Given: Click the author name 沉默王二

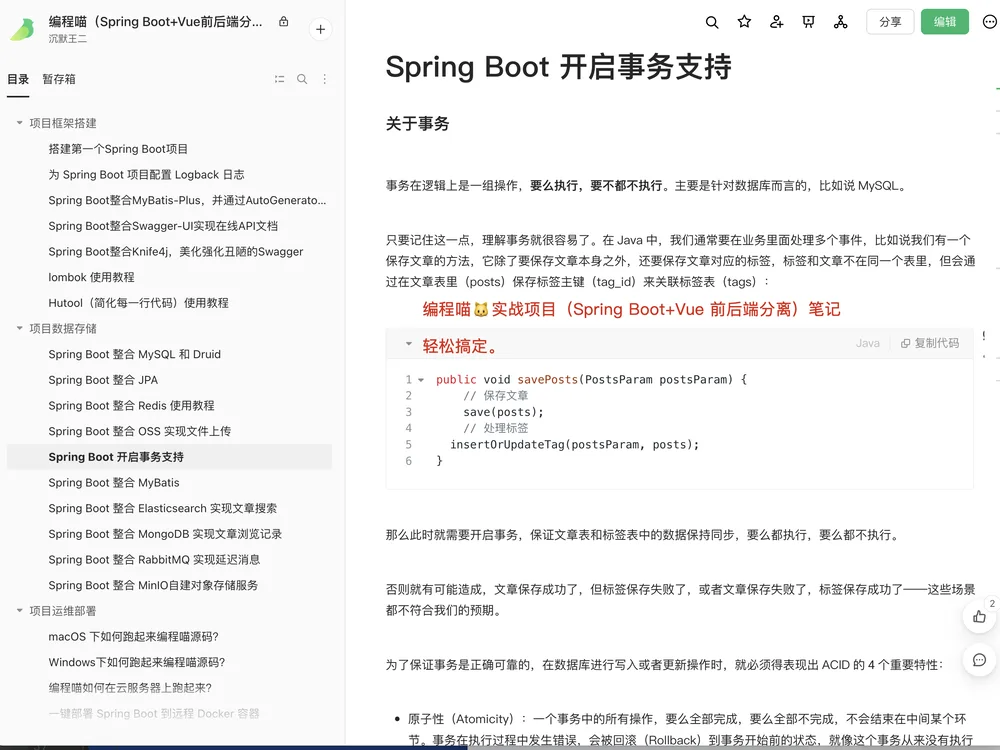Looking at the screenshot, I should [x=68, y=39].
